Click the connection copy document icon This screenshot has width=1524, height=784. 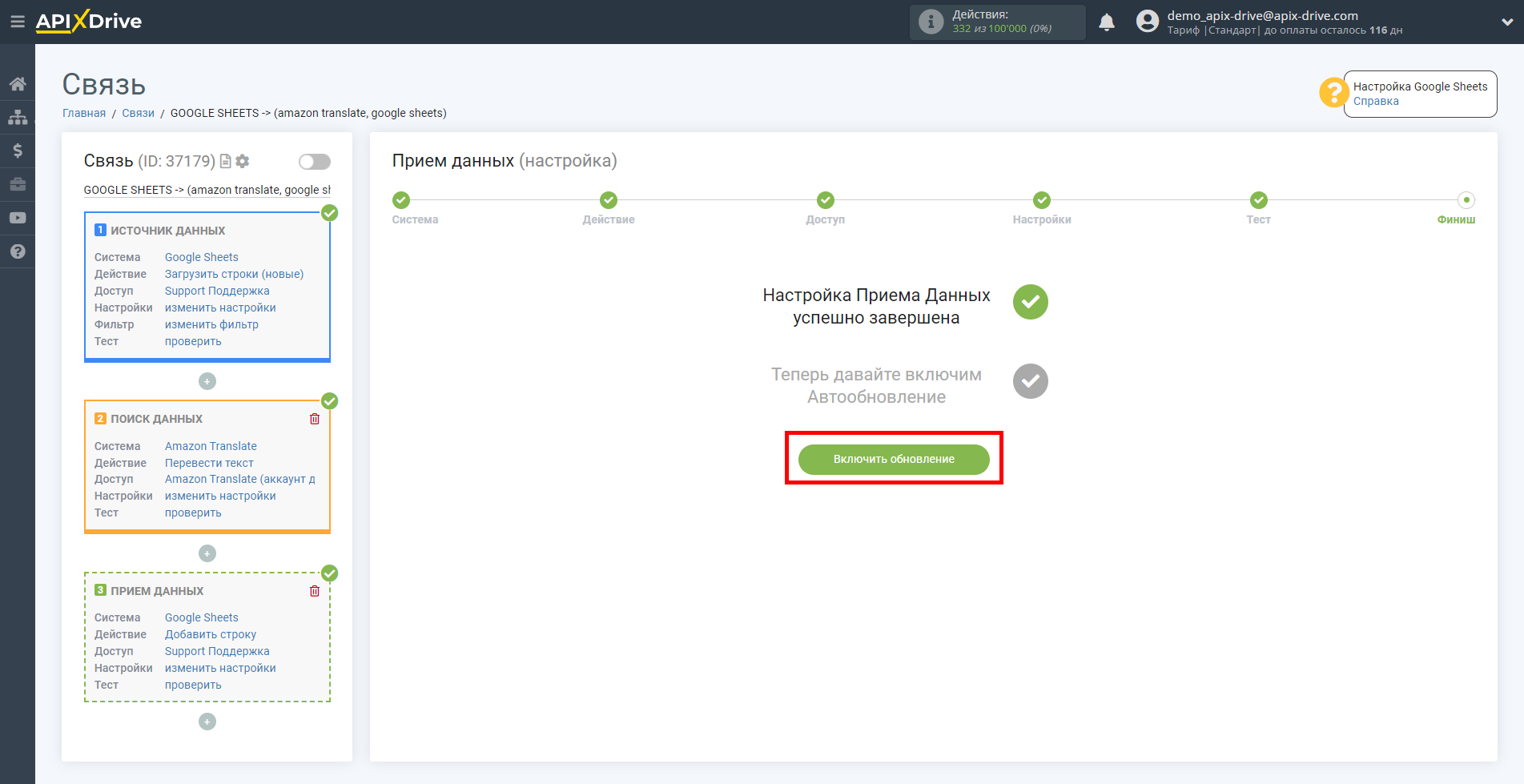pyautogui.click(x=226, y=161)
